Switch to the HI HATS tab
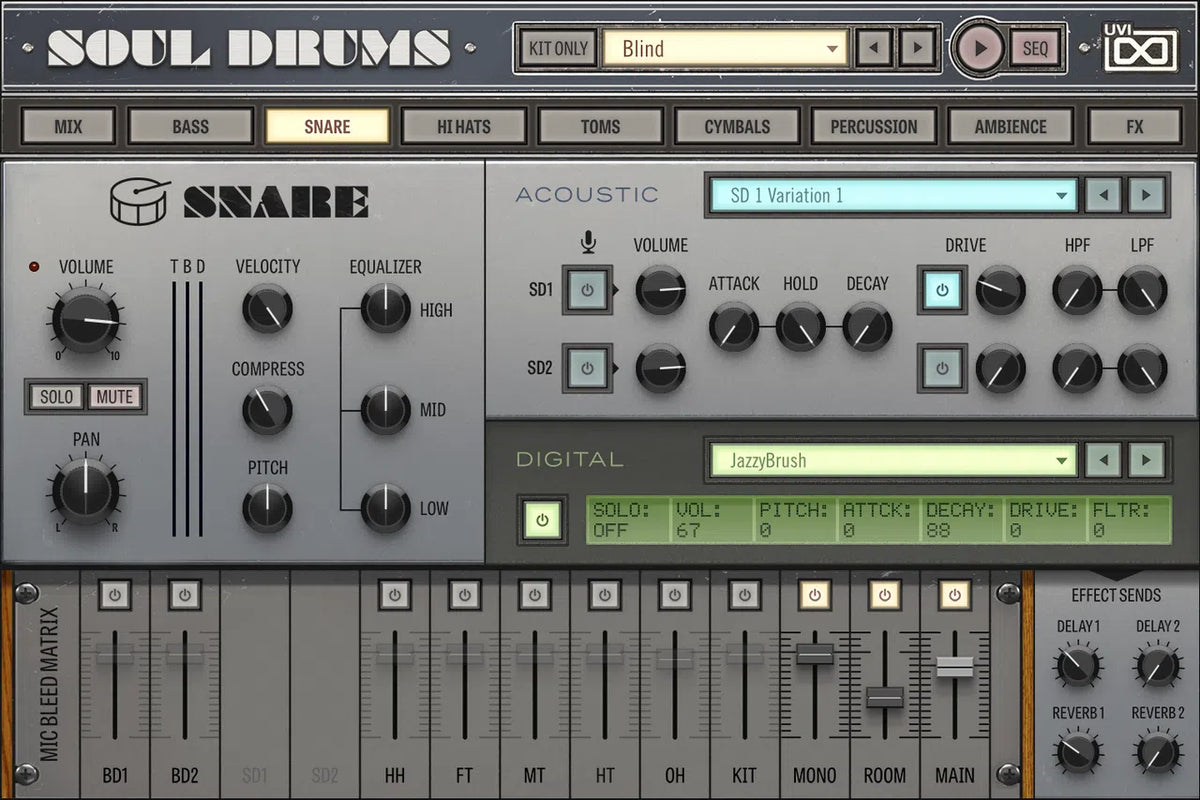Screen dimensions: 1200x800 (x=464, y=127)
